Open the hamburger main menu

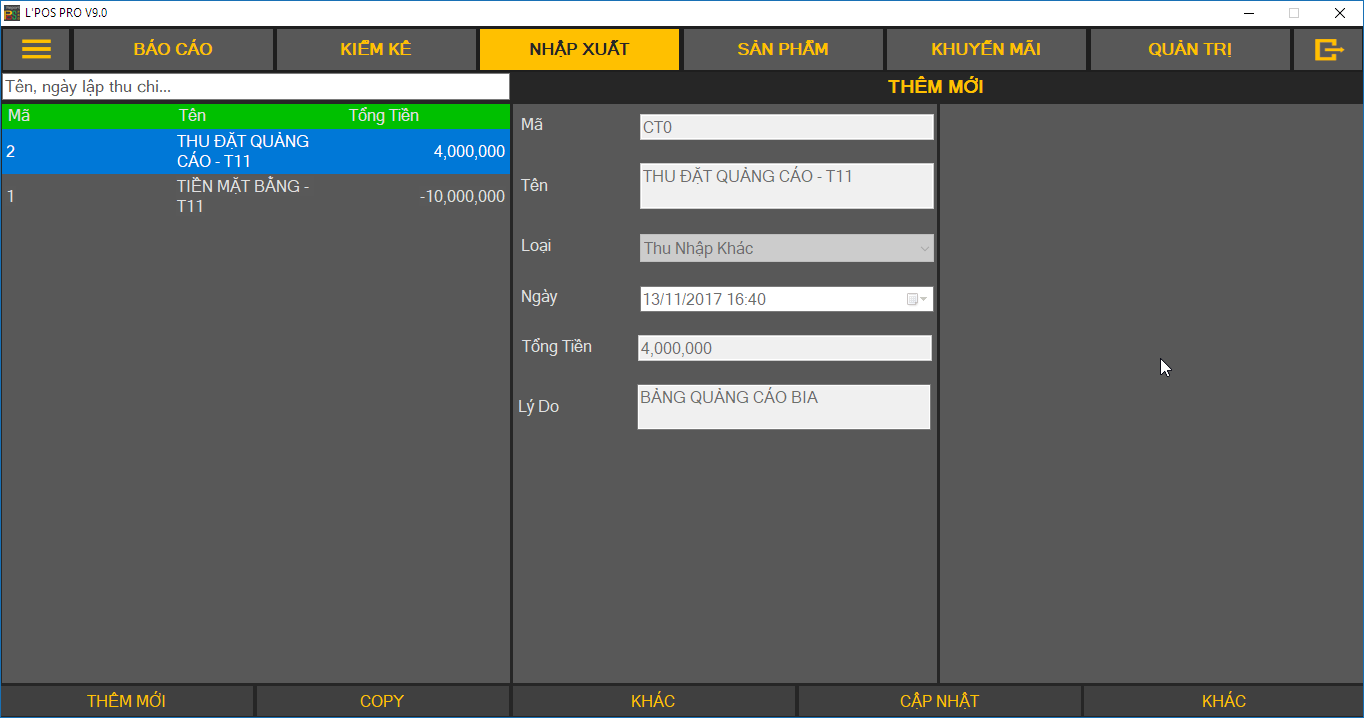click(x=36, y=49)
